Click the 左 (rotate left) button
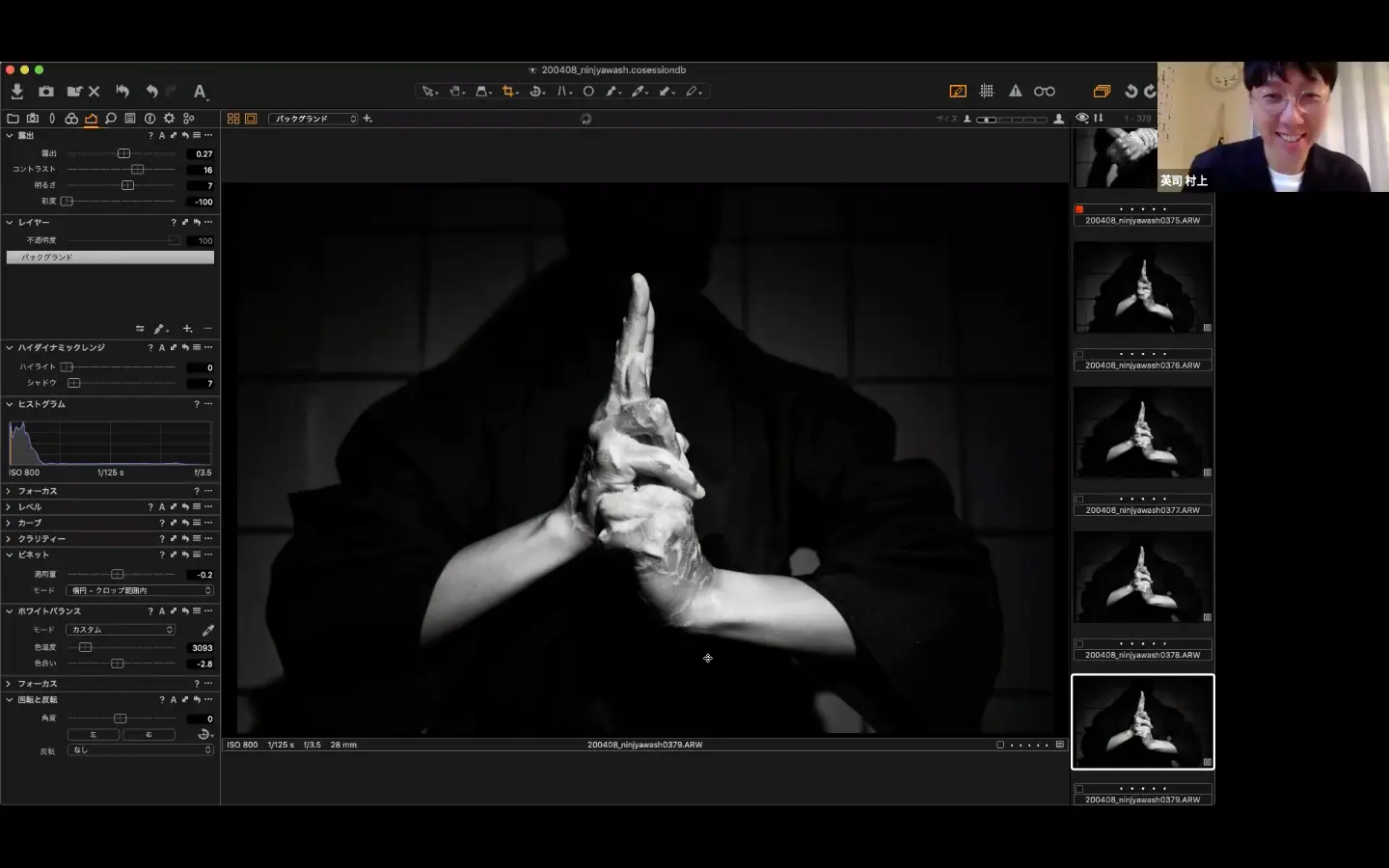Image resolution: width=1389 pixels, height=868 pixels. [94, 734]
